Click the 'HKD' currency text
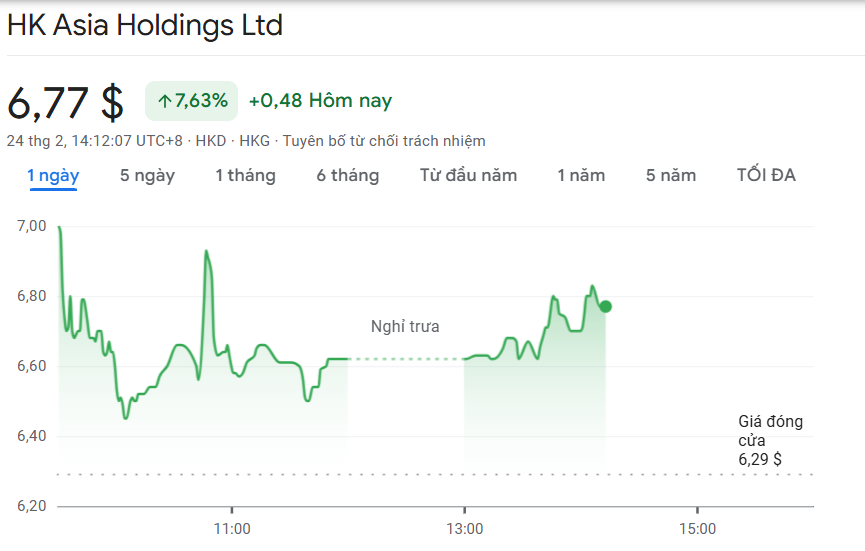This screenshot has height=551, width=865. tap(211, 141)
